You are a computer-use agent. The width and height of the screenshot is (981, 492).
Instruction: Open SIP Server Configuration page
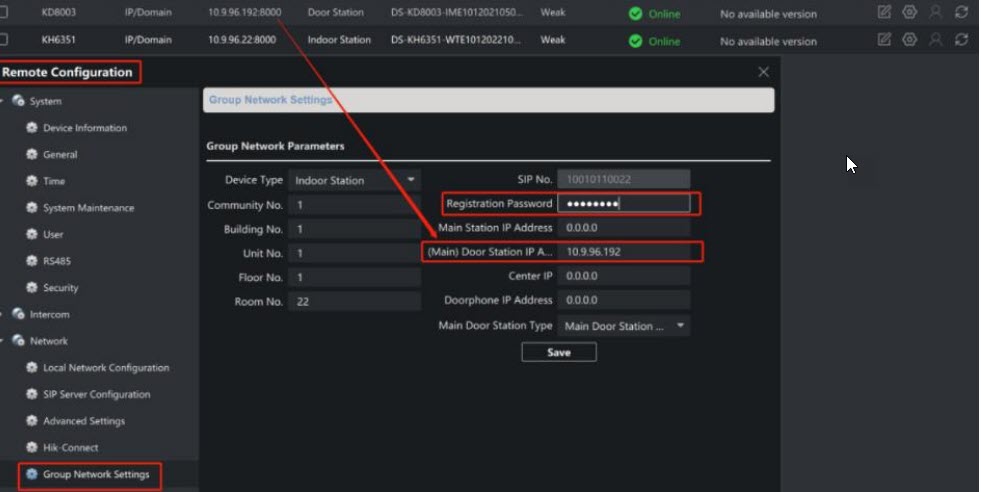(96, 394)
